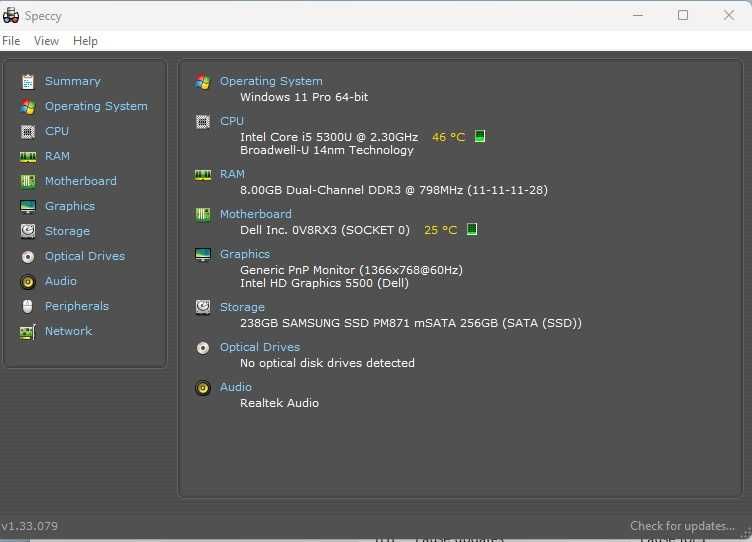The image size is (752, 542).
Task: Open the File menu
Action: click(x=11, y=41)
